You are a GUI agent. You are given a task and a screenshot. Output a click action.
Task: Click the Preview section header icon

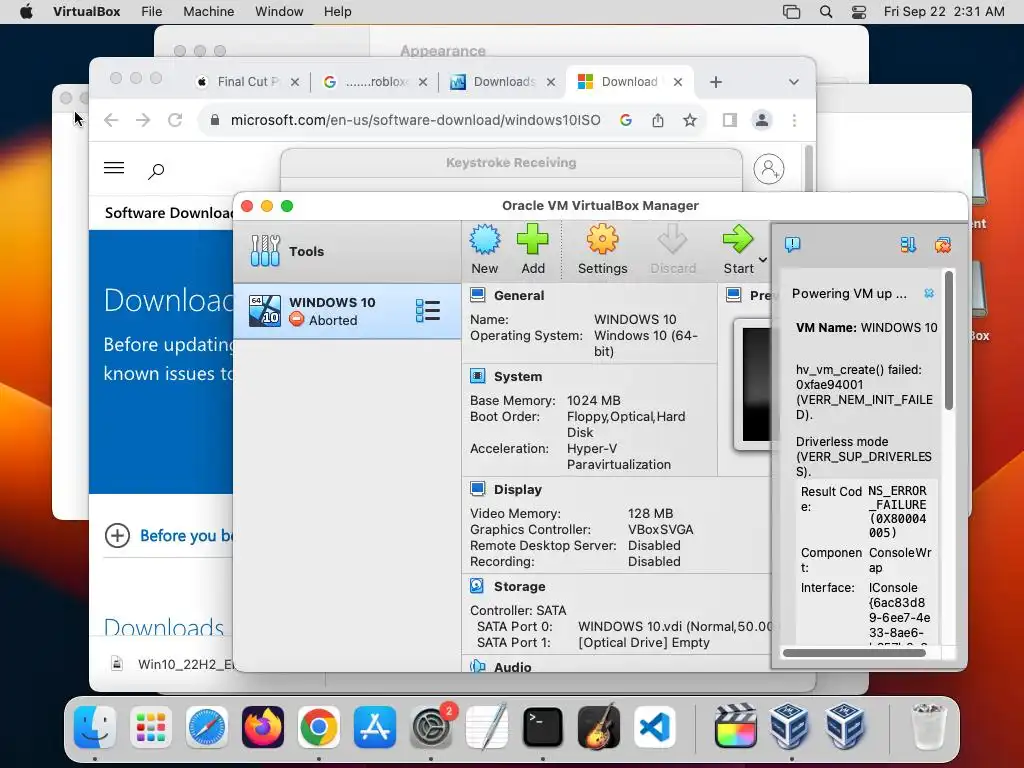pos(734,295)
